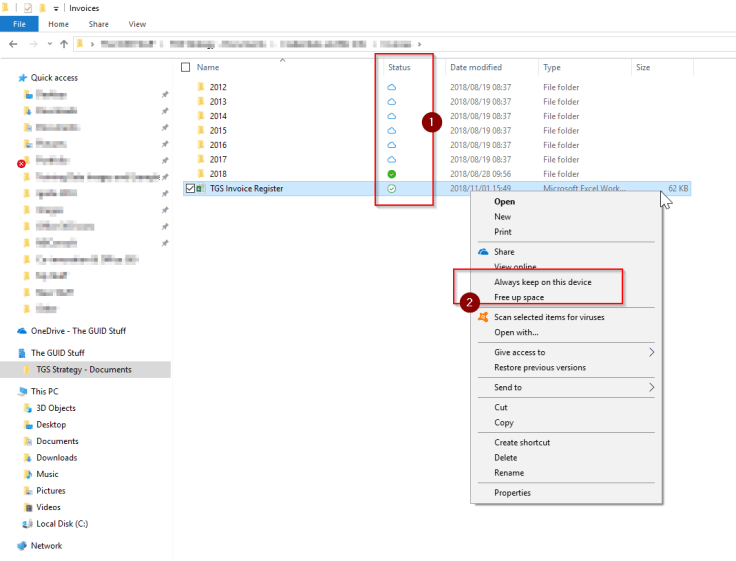Image resolution: width=736 pixels, height=561 pixels.
Task: Select Always keep on this device
Action: 542,282
